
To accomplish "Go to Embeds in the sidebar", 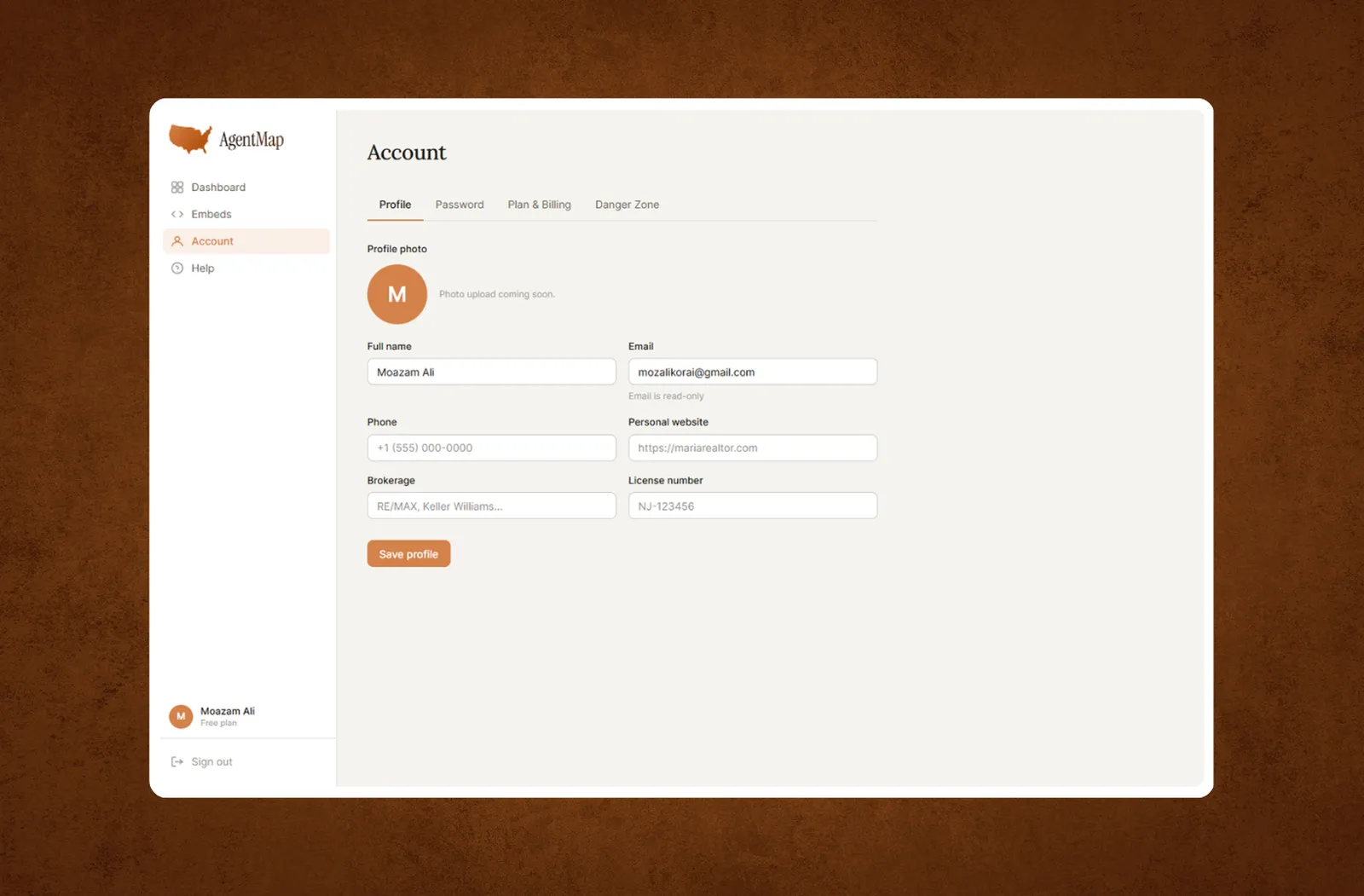I will 246,214.
